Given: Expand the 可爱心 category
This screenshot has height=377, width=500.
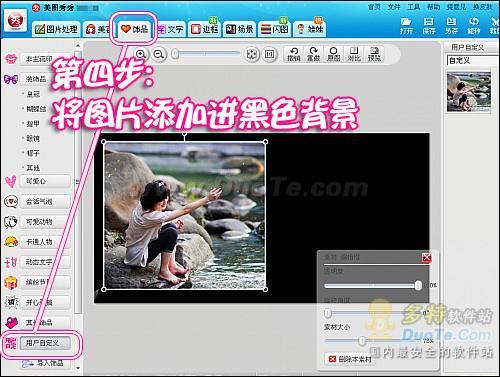Looking at the screenshot, I should pos(45,181).
